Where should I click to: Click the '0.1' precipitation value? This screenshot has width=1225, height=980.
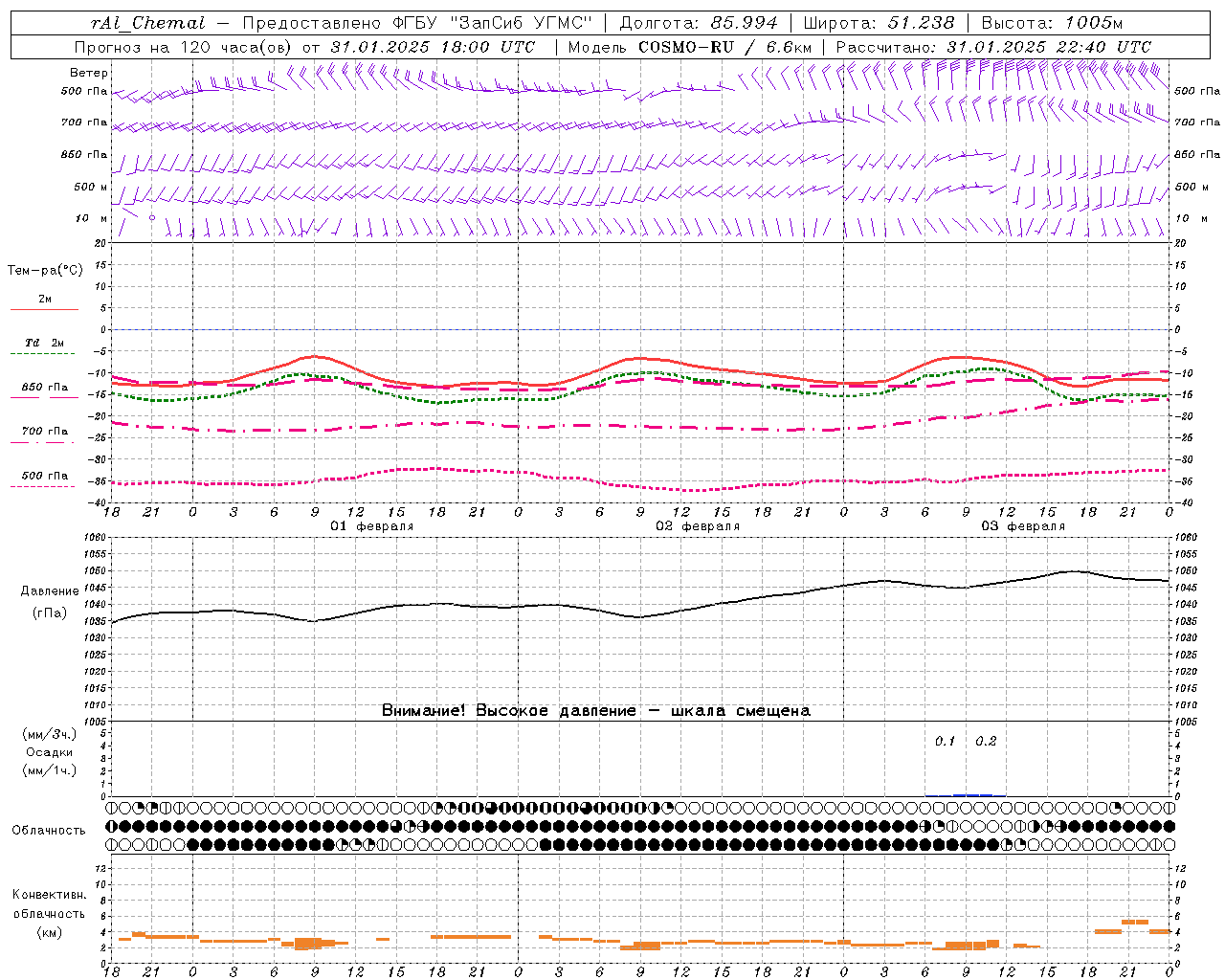[x=946, y=741]
